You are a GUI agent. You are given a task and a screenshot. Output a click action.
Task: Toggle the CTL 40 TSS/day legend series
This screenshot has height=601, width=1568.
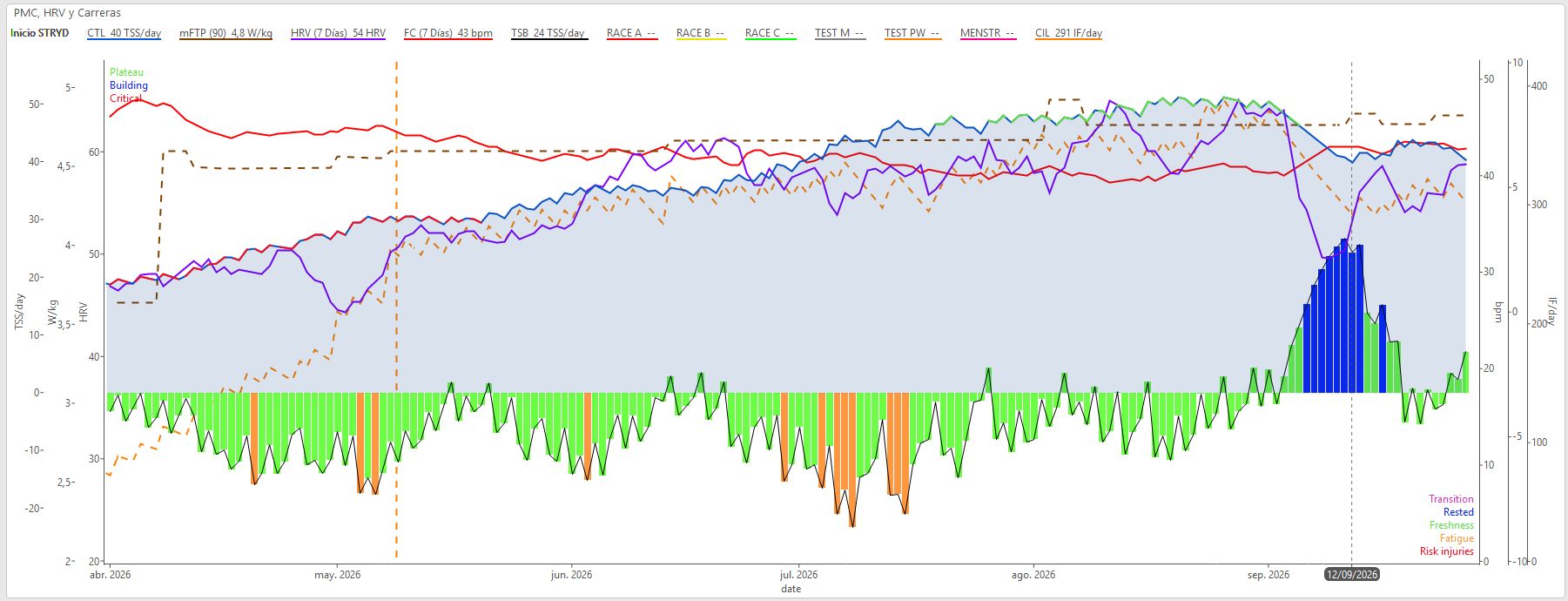tap(124, 33)
